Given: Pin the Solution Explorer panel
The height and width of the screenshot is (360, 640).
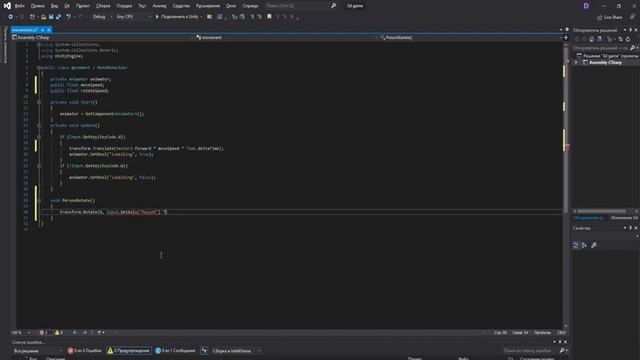Looking at the screenshot, I should 630,30.
